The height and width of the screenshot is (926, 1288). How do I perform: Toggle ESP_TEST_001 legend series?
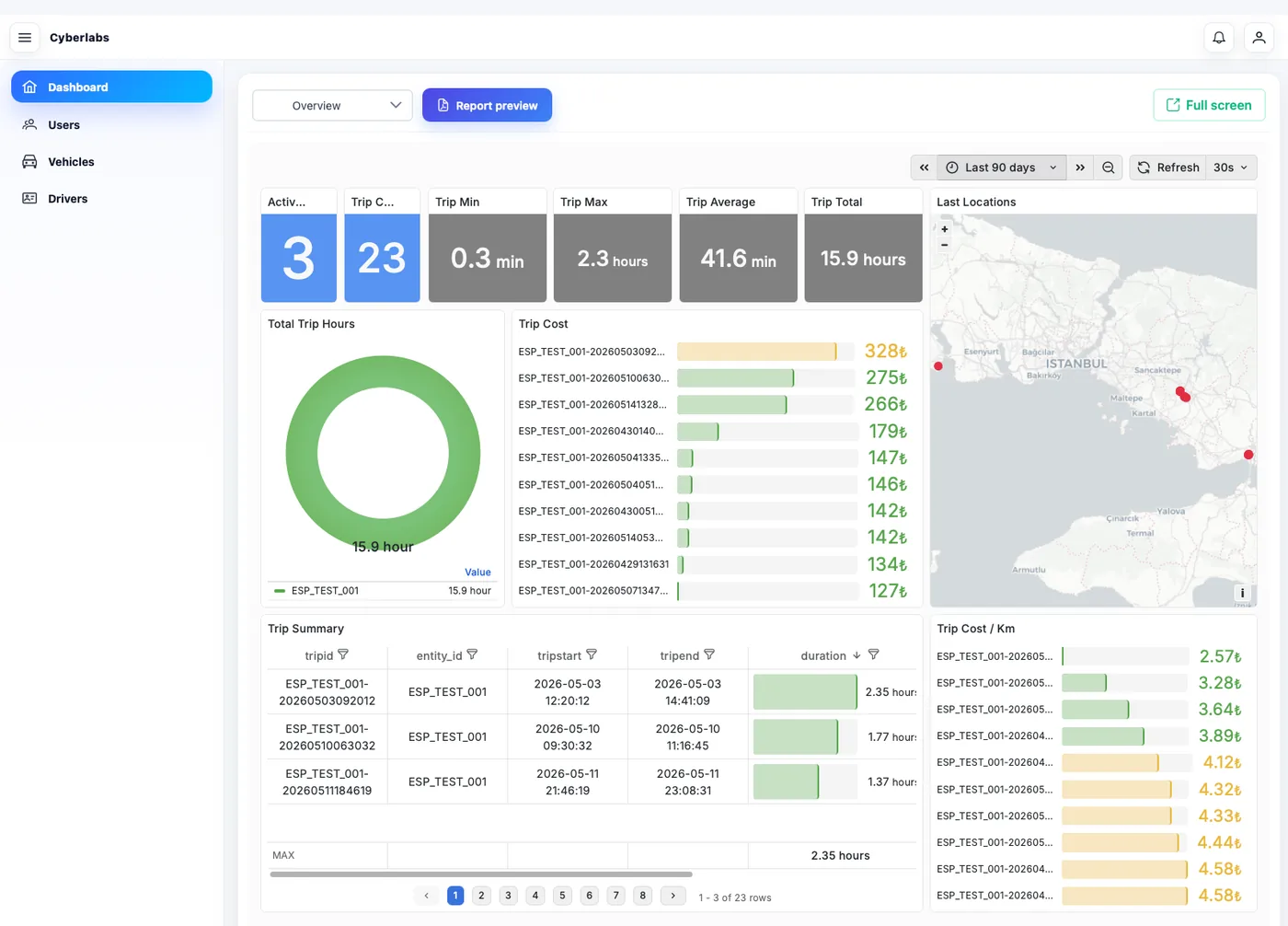coord(326,591)
